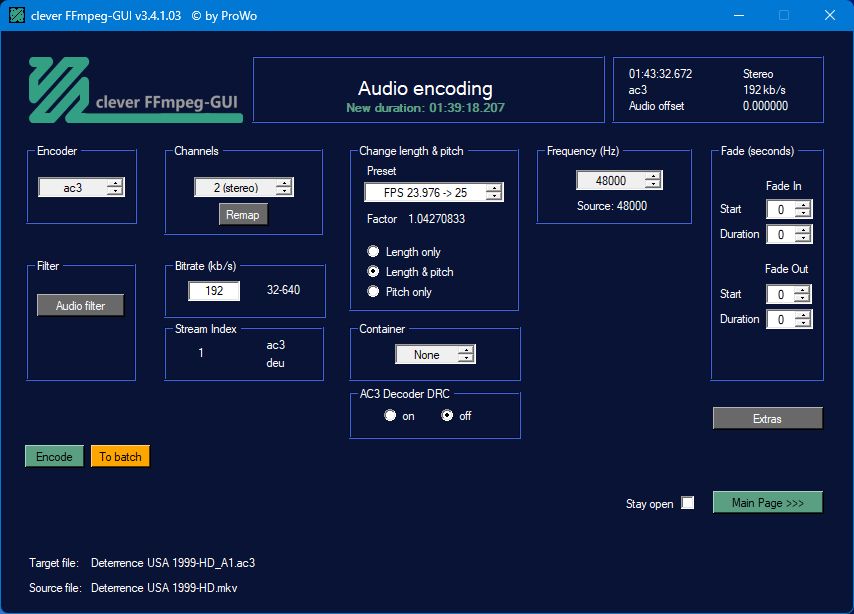This screenshot has height=614, width=854.
Task: Click the Factor 1.04270833 value
Action: coord(437,219)
